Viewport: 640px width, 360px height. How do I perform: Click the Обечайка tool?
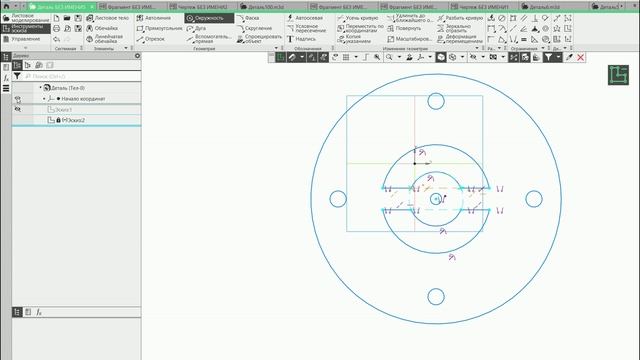102,29
